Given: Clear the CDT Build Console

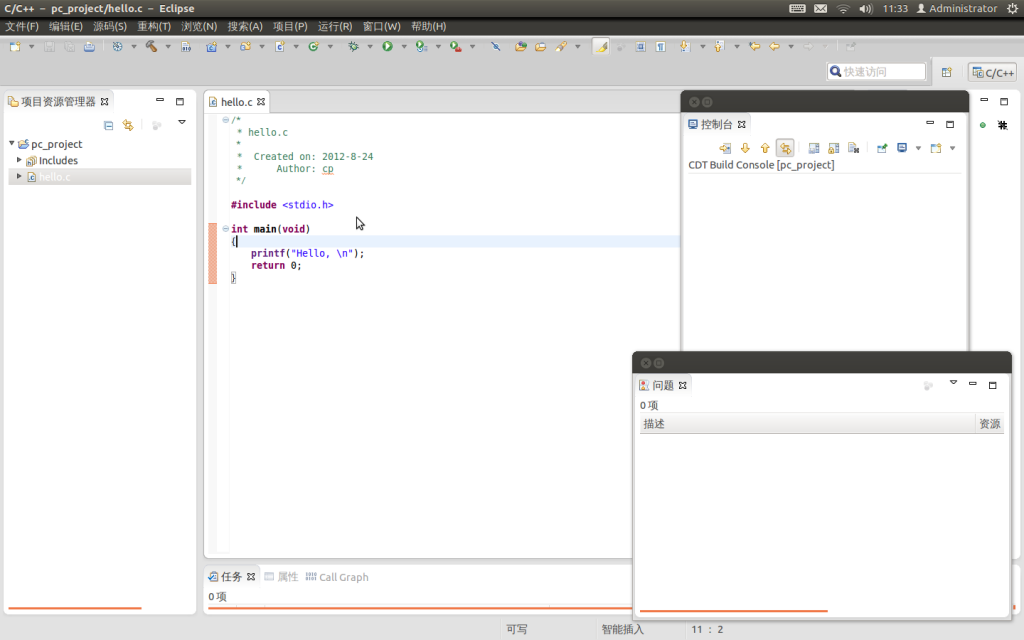Looking at the screenshot, I should 813,147.
